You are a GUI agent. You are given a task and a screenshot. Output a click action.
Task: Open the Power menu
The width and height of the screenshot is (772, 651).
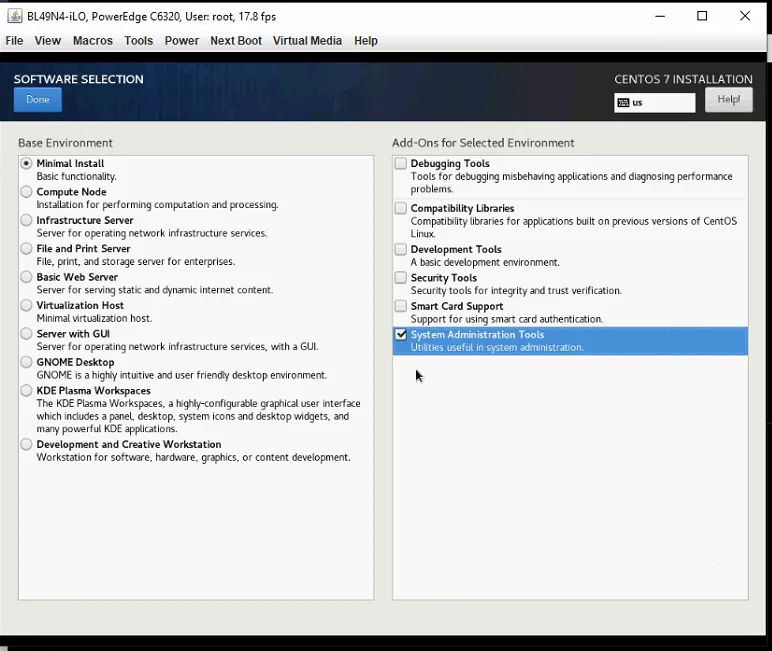coord(182,41)
